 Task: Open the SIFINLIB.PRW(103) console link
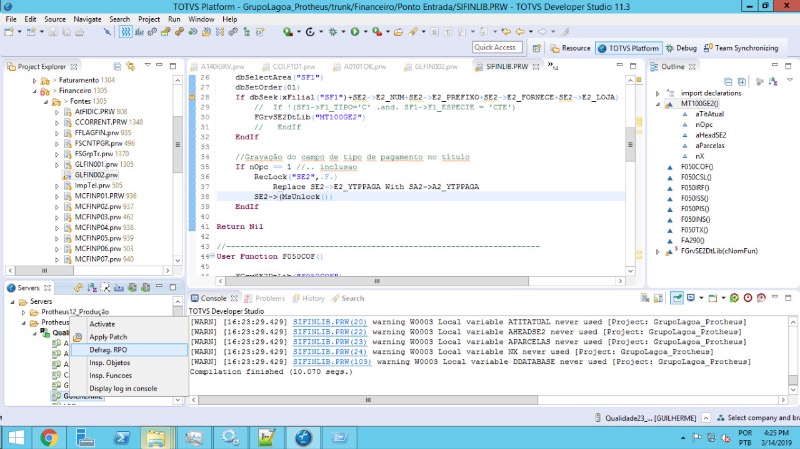(332, 362)
